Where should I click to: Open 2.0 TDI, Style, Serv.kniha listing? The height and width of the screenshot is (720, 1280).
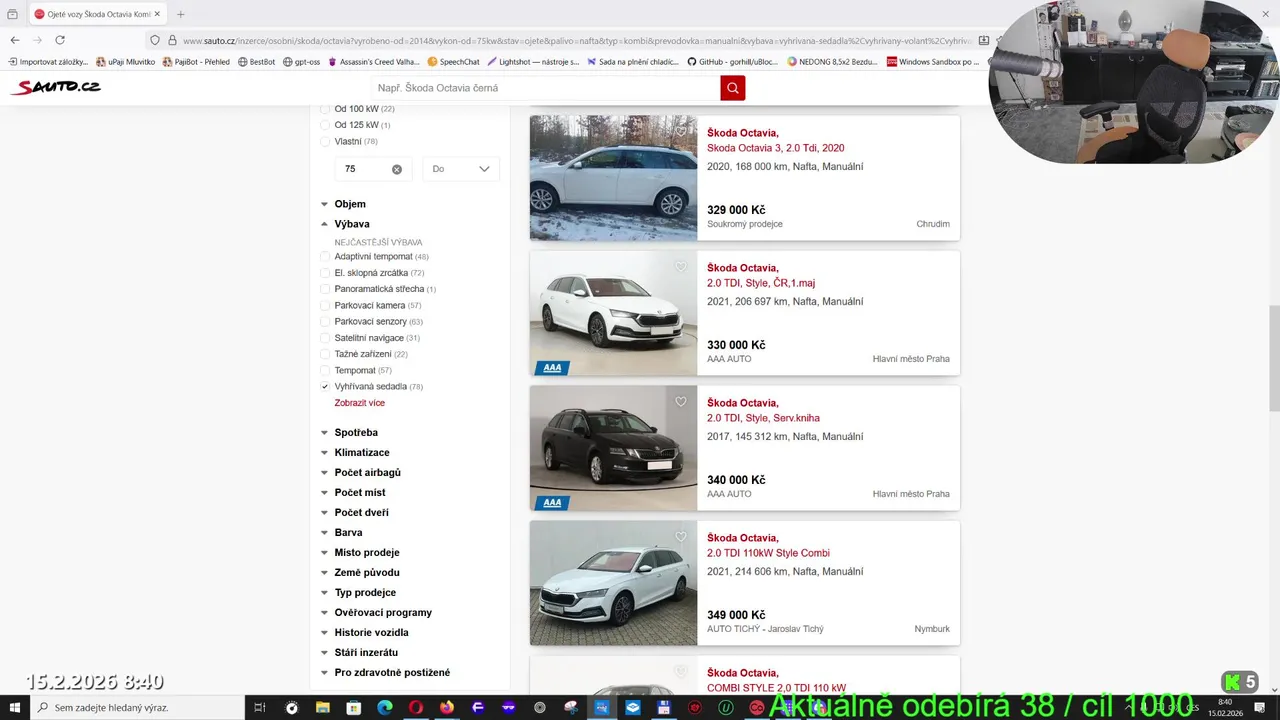[763, 418]
